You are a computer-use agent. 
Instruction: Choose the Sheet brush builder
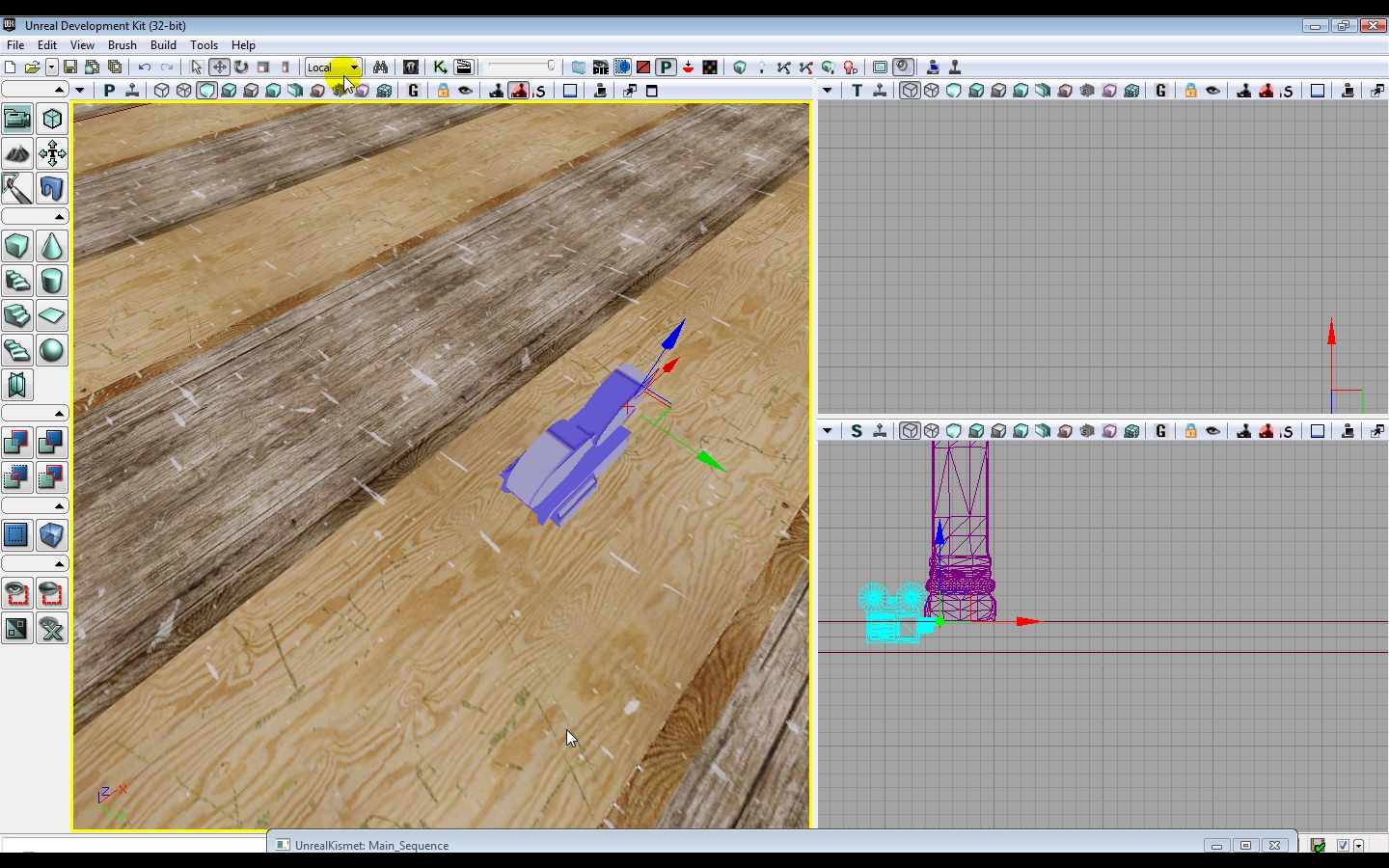tap(52, 315)
